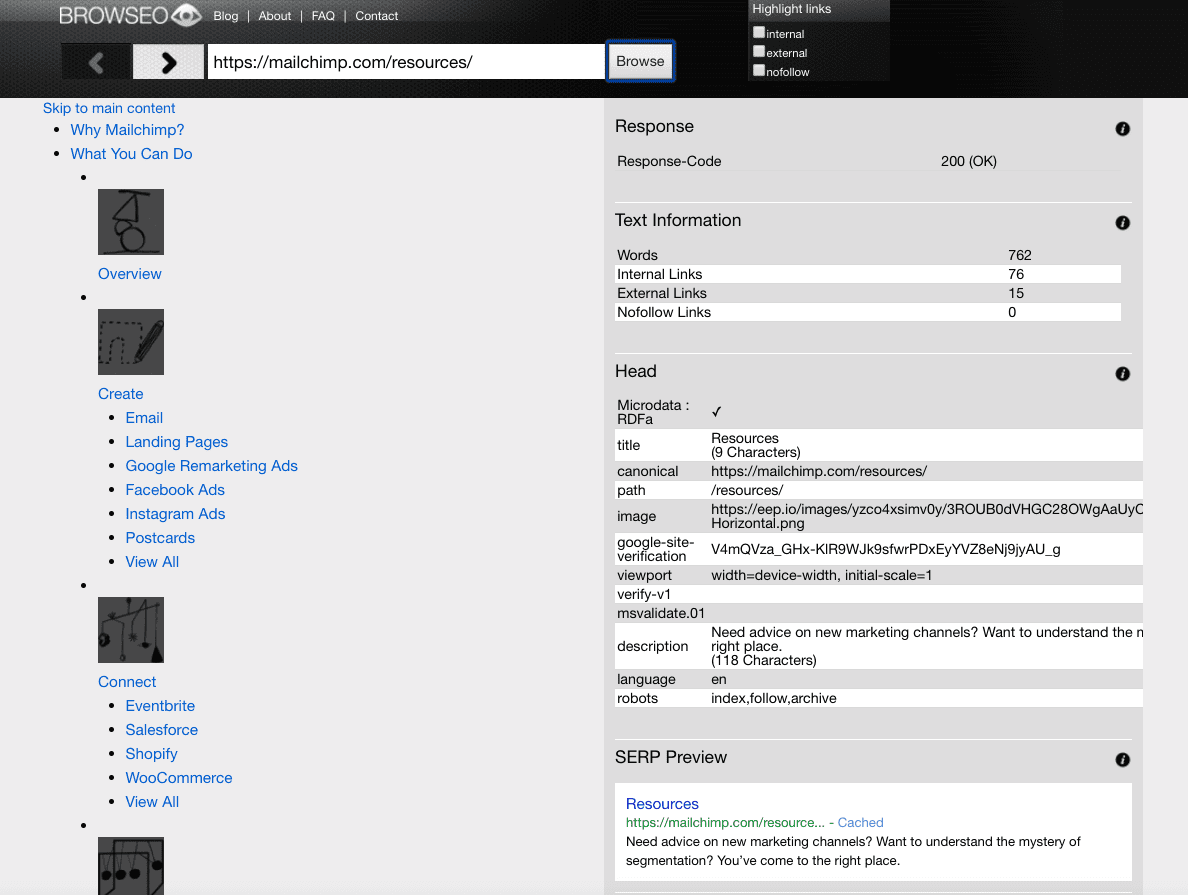The image size is (1188, 895).
Task: Go back with the left arrow button
Action: [95, 62]
